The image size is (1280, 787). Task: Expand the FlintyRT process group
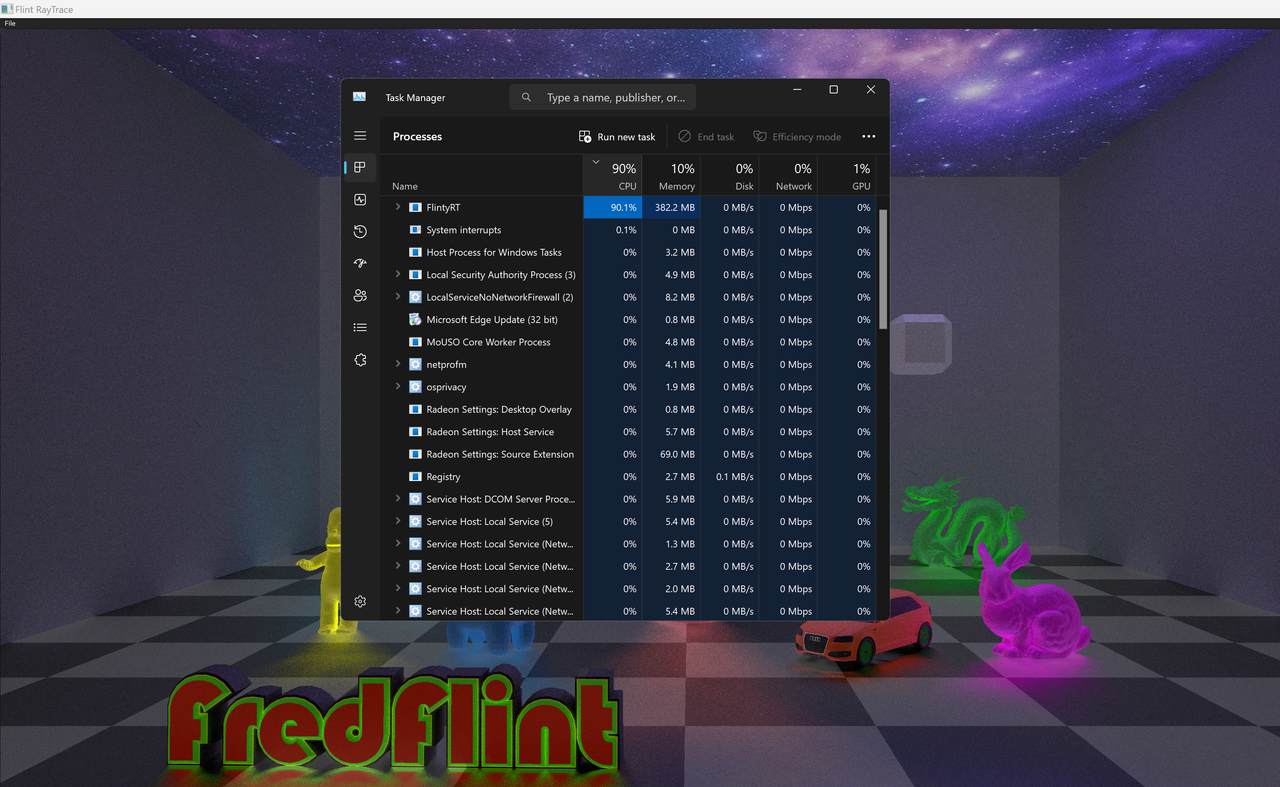point(398,207)
